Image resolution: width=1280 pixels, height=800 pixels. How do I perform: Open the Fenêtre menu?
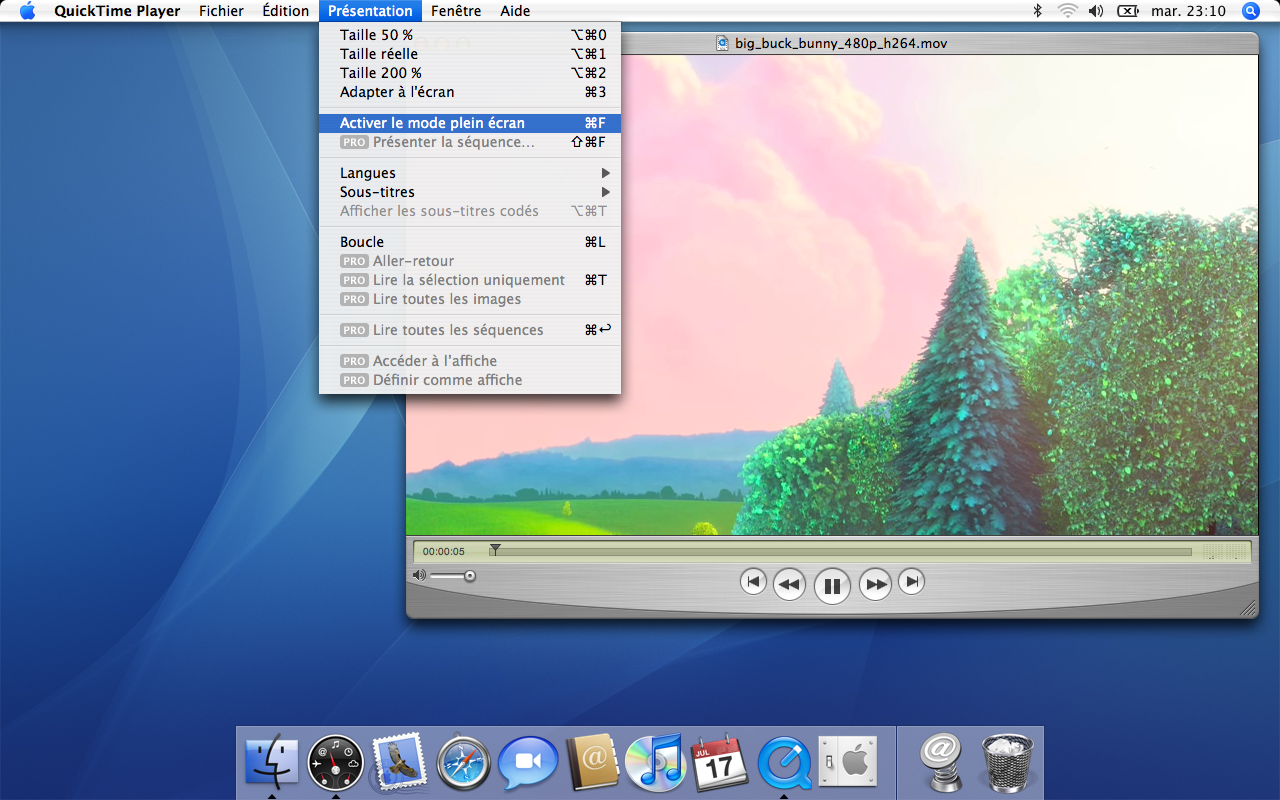[456, 11]
